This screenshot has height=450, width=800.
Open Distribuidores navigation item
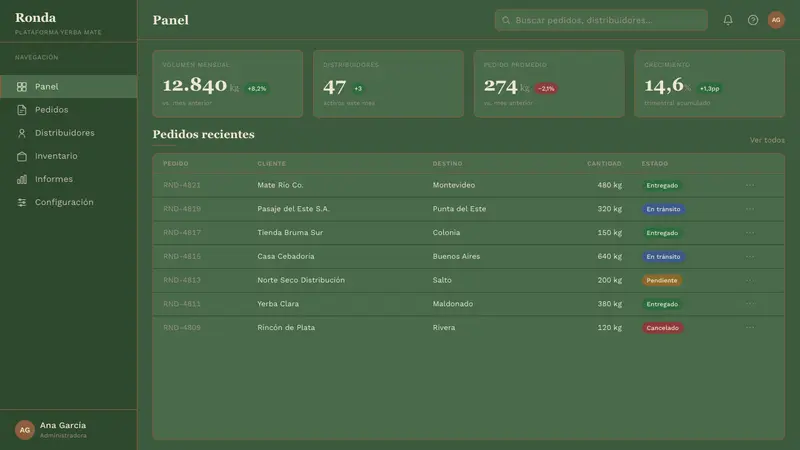click(x=68, y=133)
